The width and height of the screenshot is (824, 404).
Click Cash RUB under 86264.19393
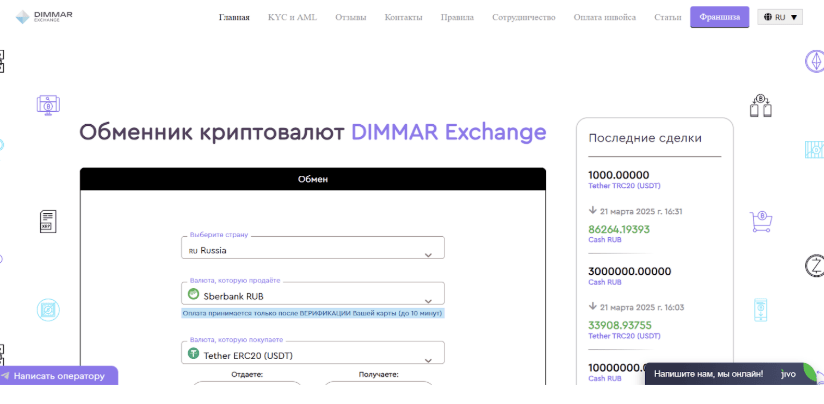pyautogui.click(x=605, y=240)
